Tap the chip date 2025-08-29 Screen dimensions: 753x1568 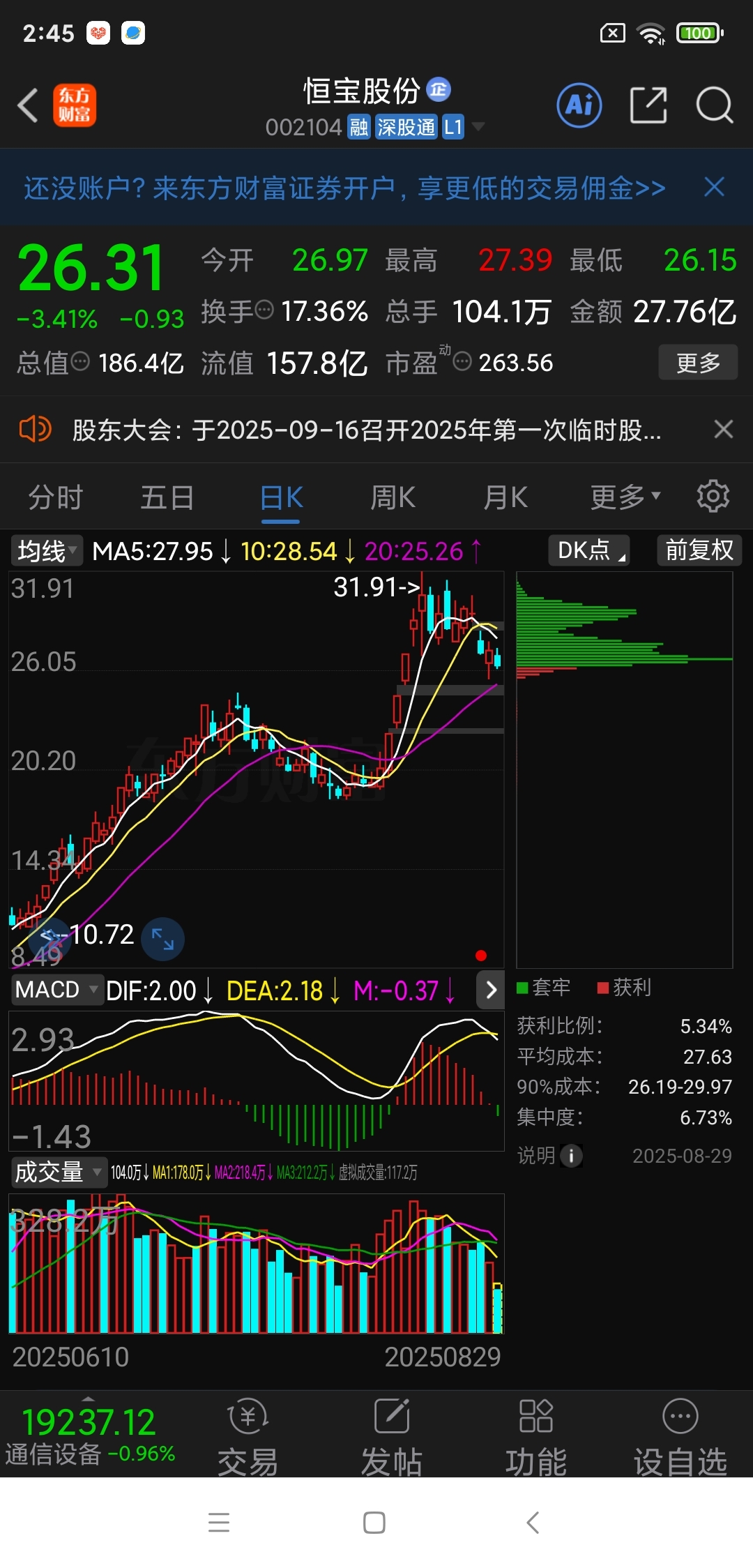pyautogui.click(x=682, y=1156)
